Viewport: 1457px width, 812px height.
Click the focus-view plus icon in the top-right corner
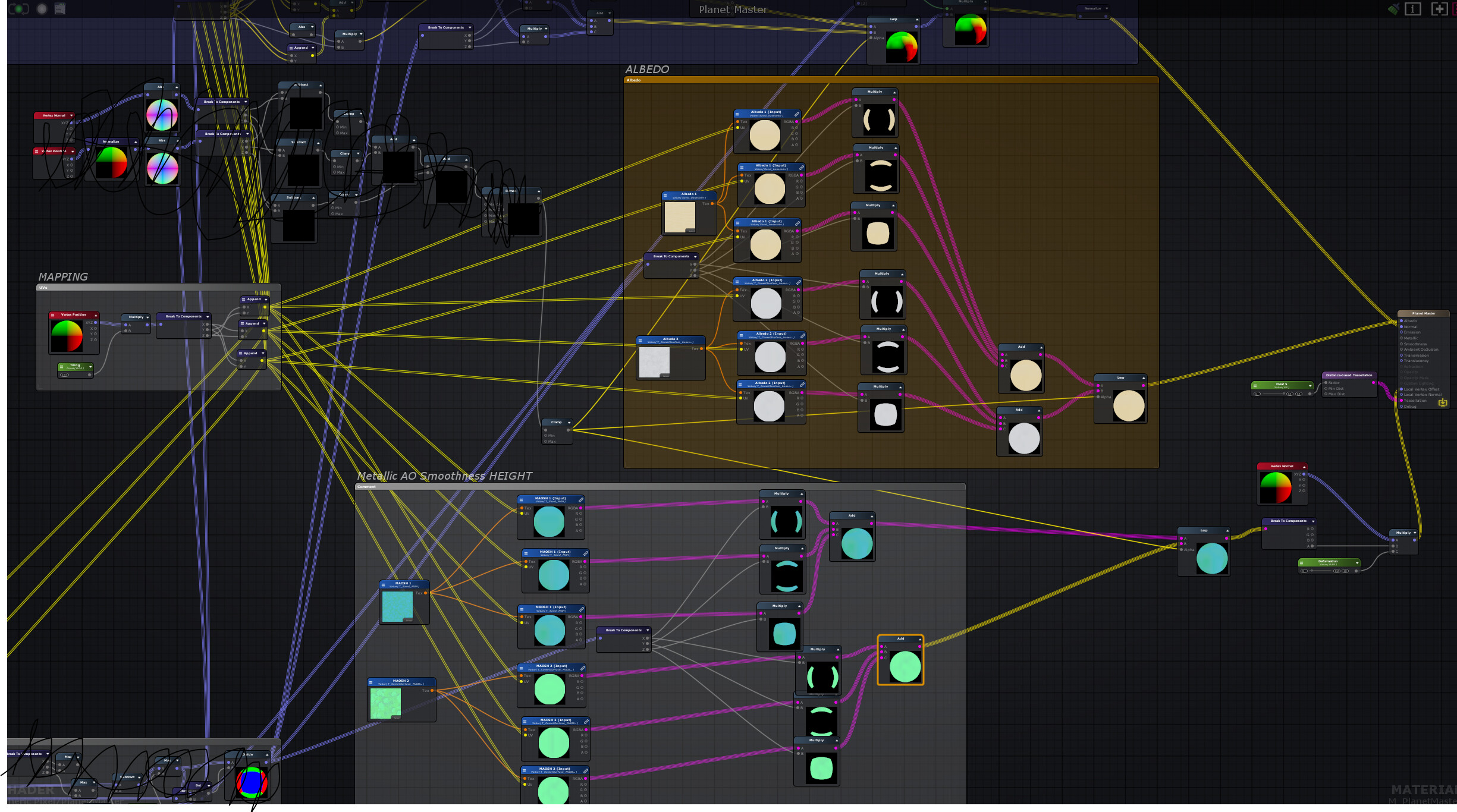pyautogui.click(x=1440, y=8)
